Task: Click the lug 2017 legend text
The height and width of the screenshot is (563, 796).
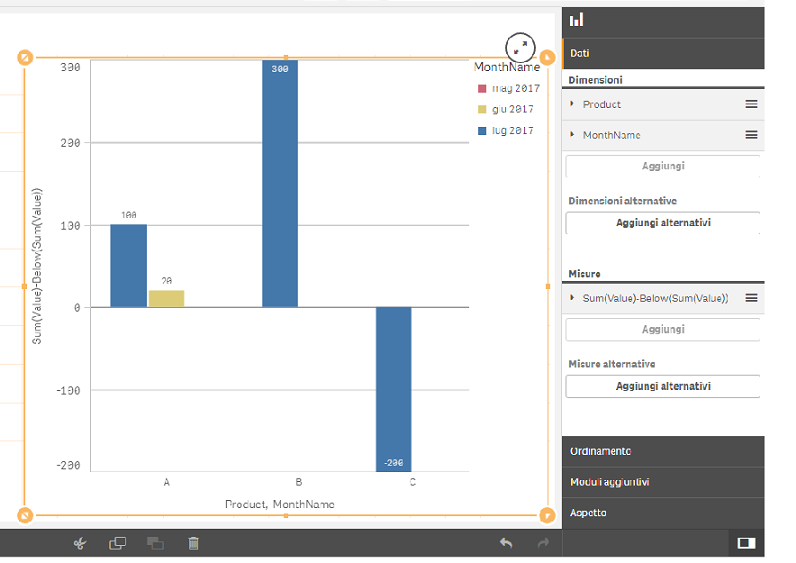Action: click(513, 131)
